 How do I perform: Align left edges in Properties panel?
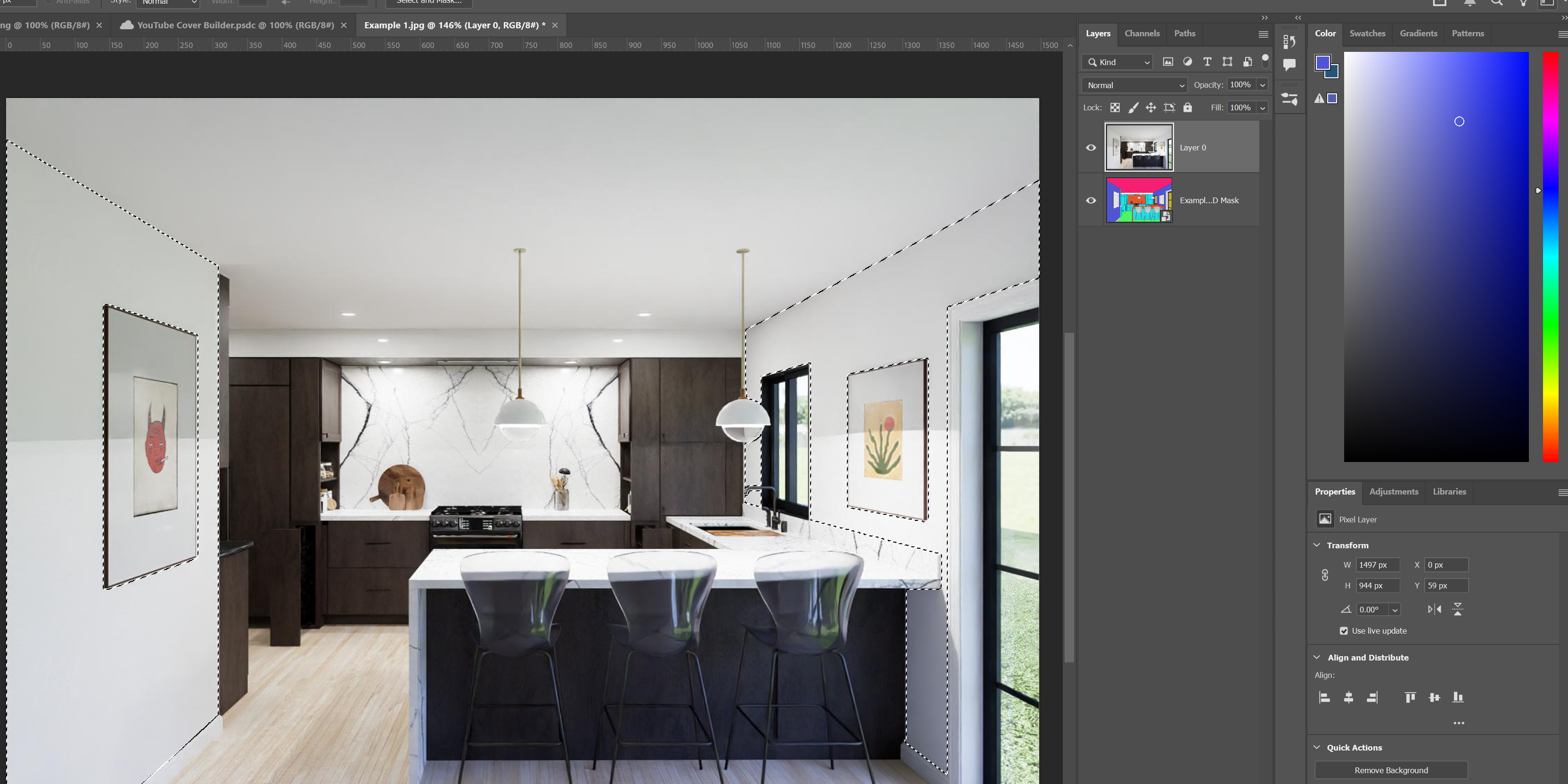[1324, 698]
